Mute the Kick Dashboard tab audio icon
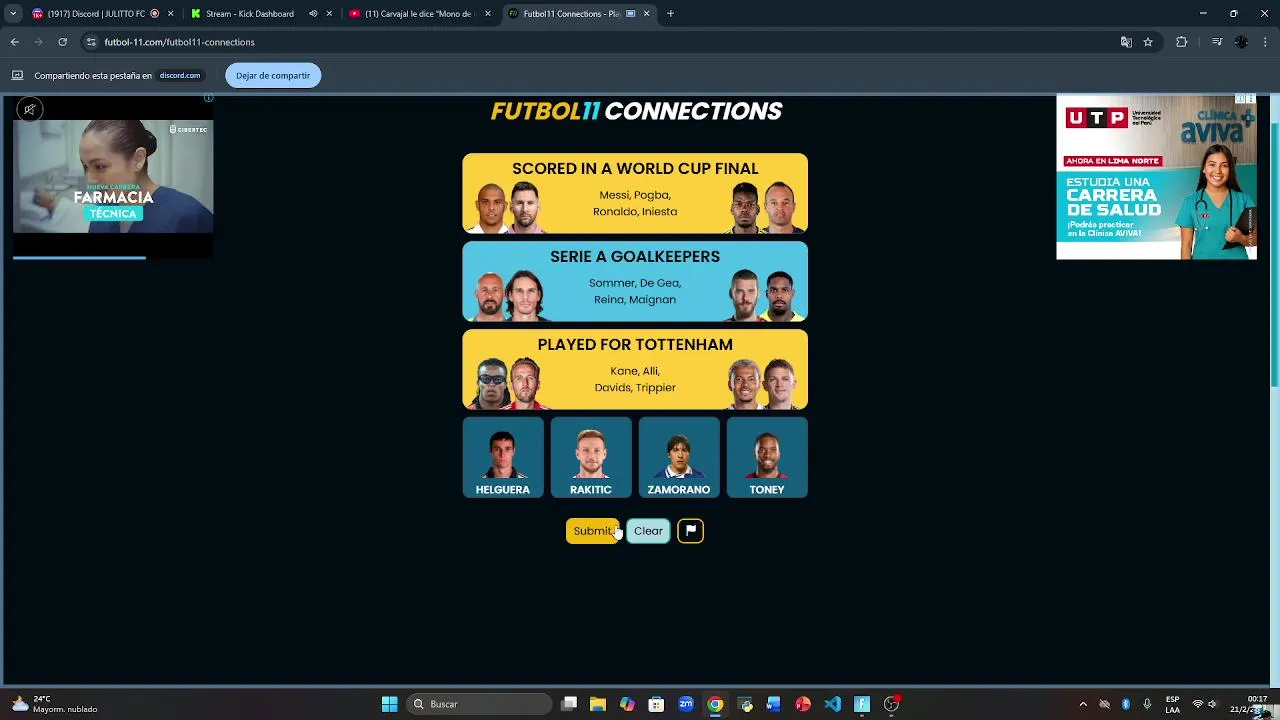This screenshot has width=1280, height=720. coord(313,14)
